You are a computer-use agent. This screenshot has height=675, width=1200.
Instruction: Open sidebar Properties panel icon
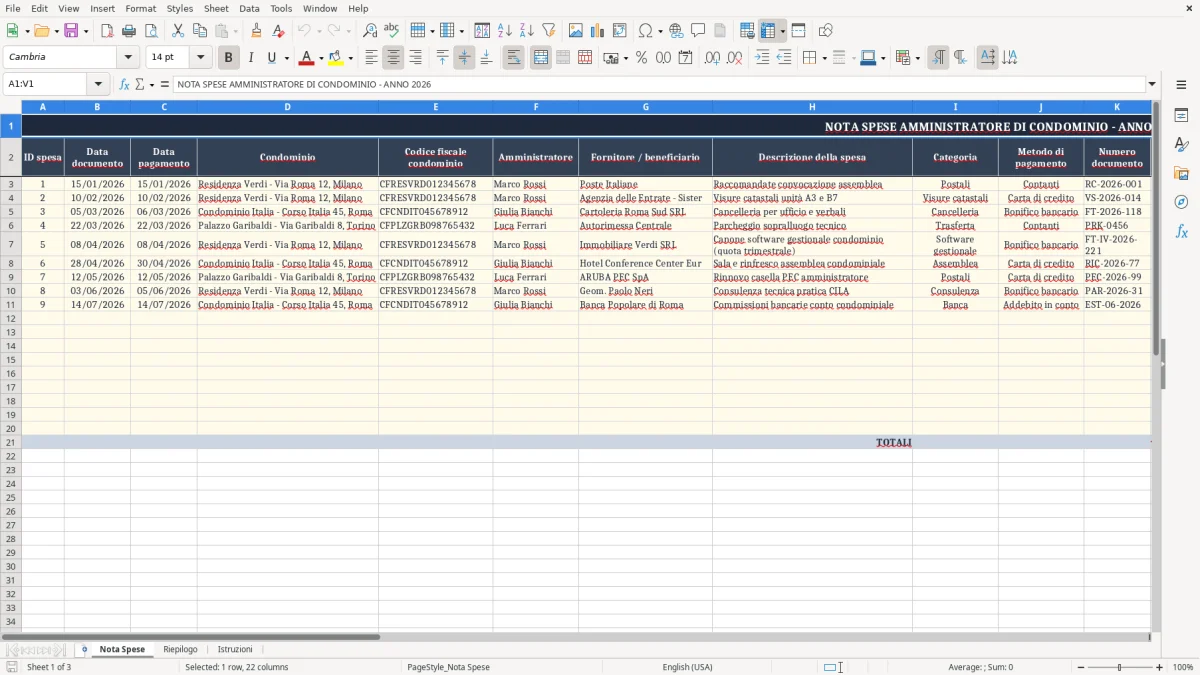pos(1181,115)
